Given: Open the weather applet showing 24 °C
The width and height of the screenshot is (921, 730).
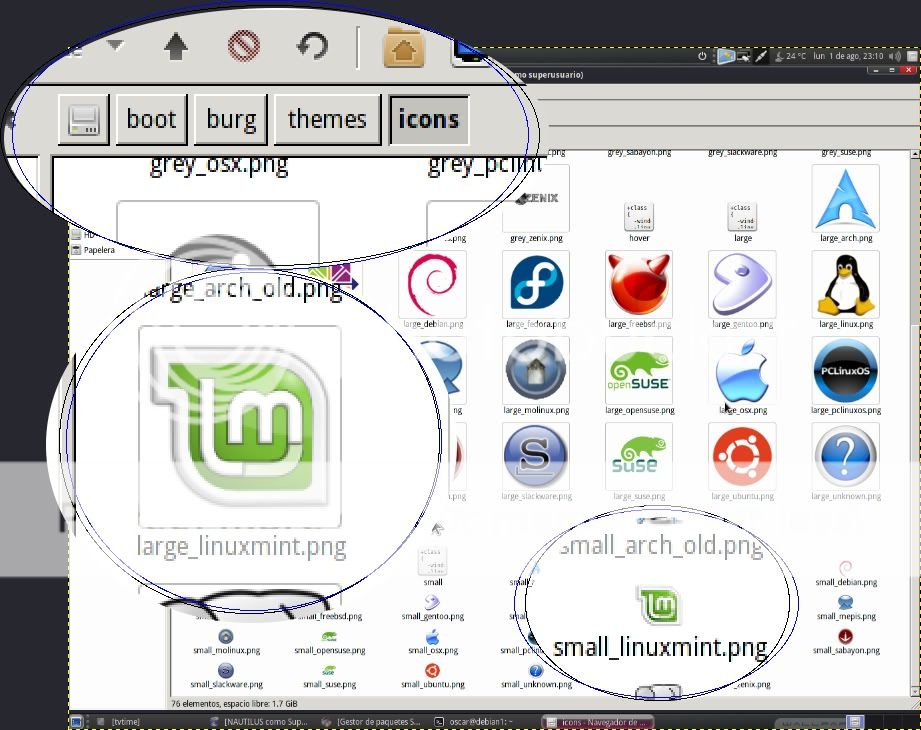Looking at the screenshot, I should pos(789,56).
